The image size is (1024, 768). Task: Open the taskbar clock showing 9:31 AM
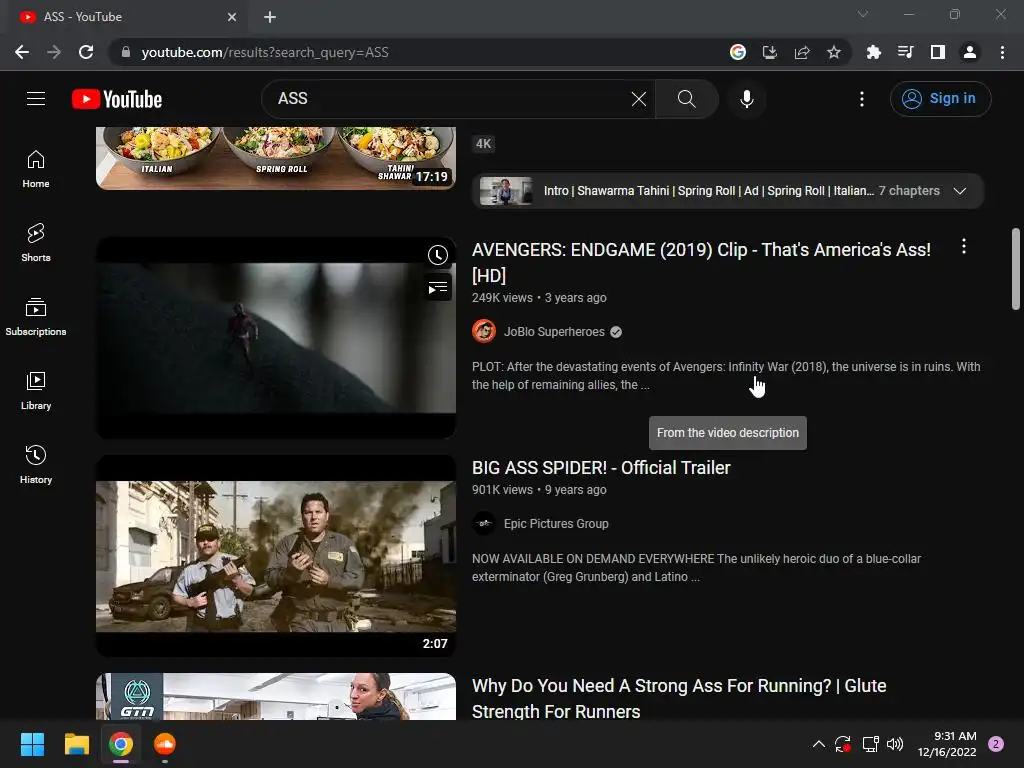pos(947,744)
